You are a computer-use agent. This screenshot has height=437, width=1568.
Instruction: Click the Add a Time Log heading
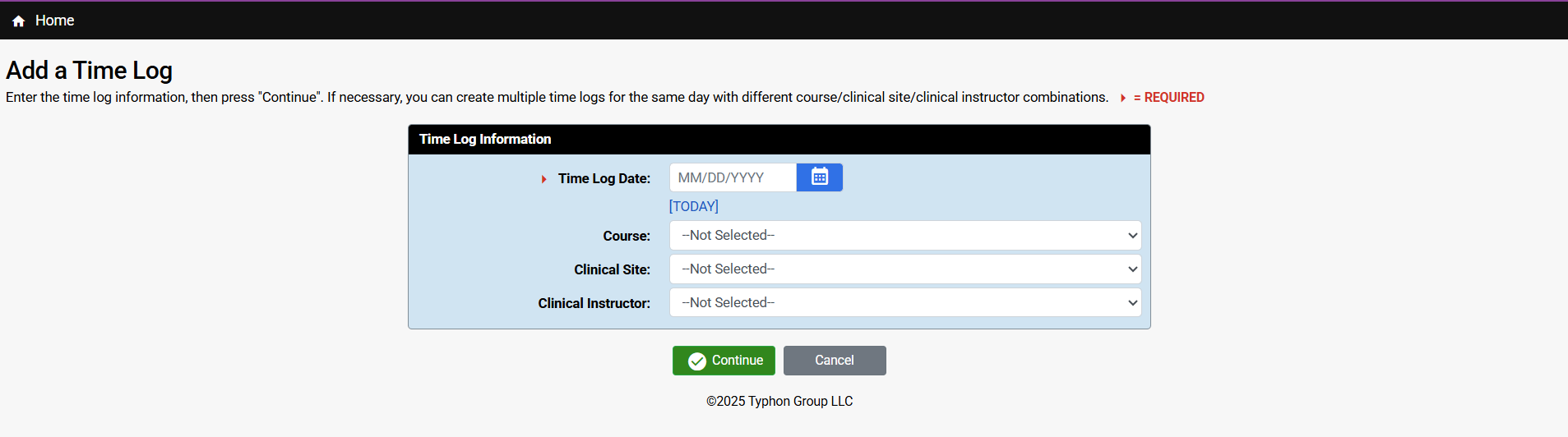point(89,71)
